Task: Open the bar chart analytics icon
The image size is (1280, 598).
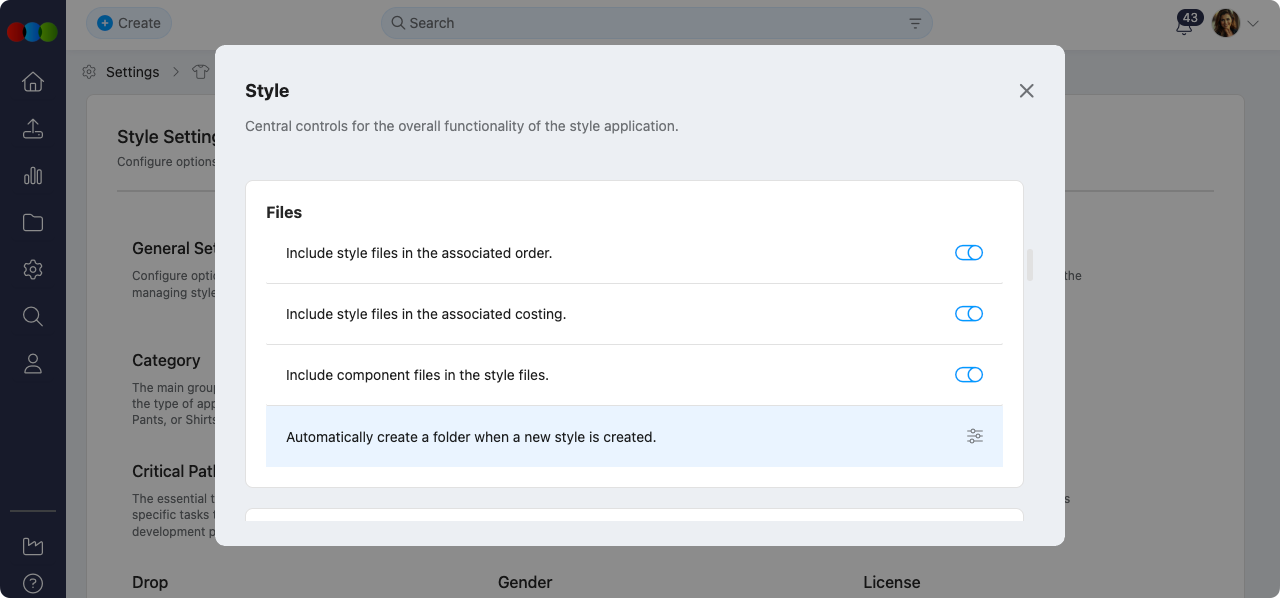Action: click(33, 176)
